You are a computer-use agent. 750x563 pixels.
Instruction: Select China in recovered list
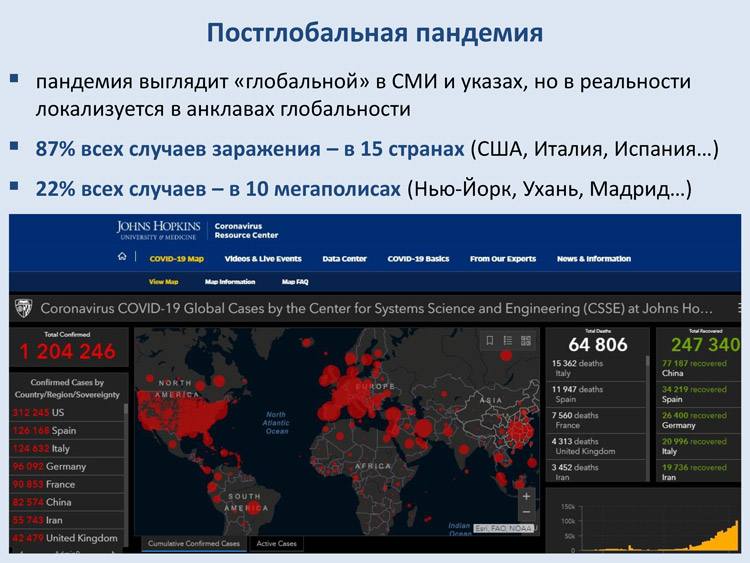click(x=693, y=368)
